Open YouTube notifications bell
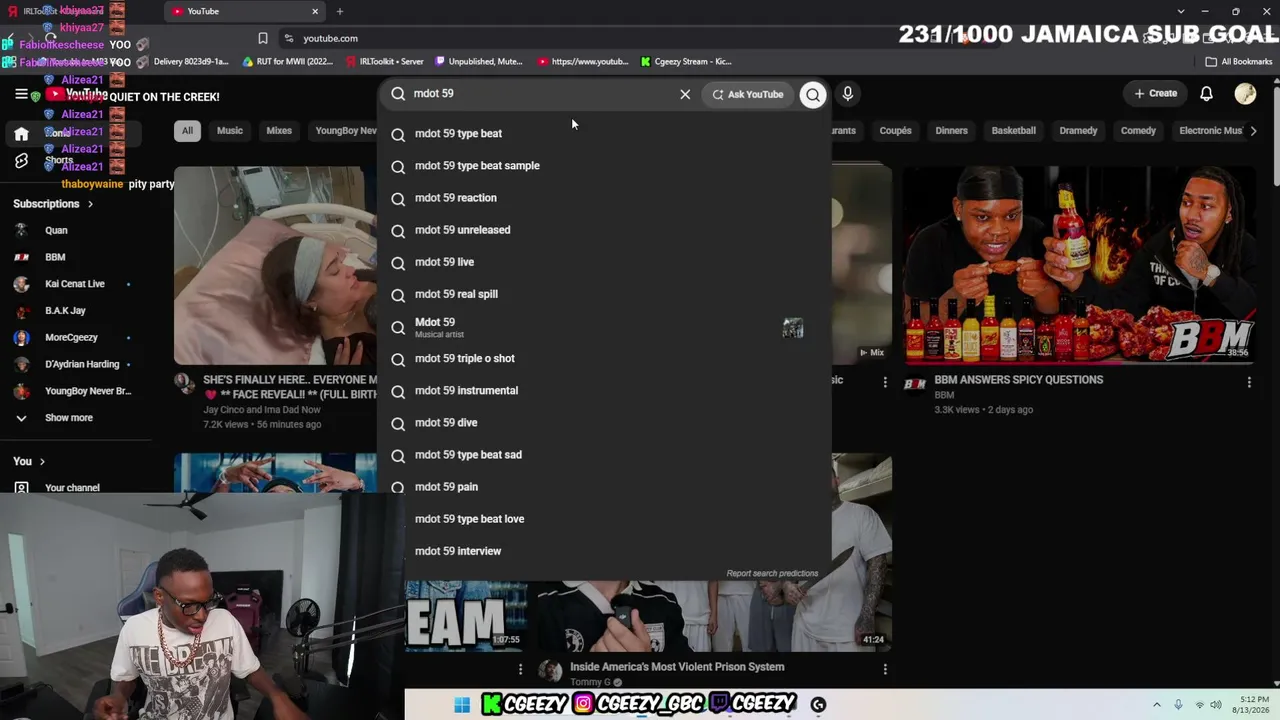 (1206, 94)
